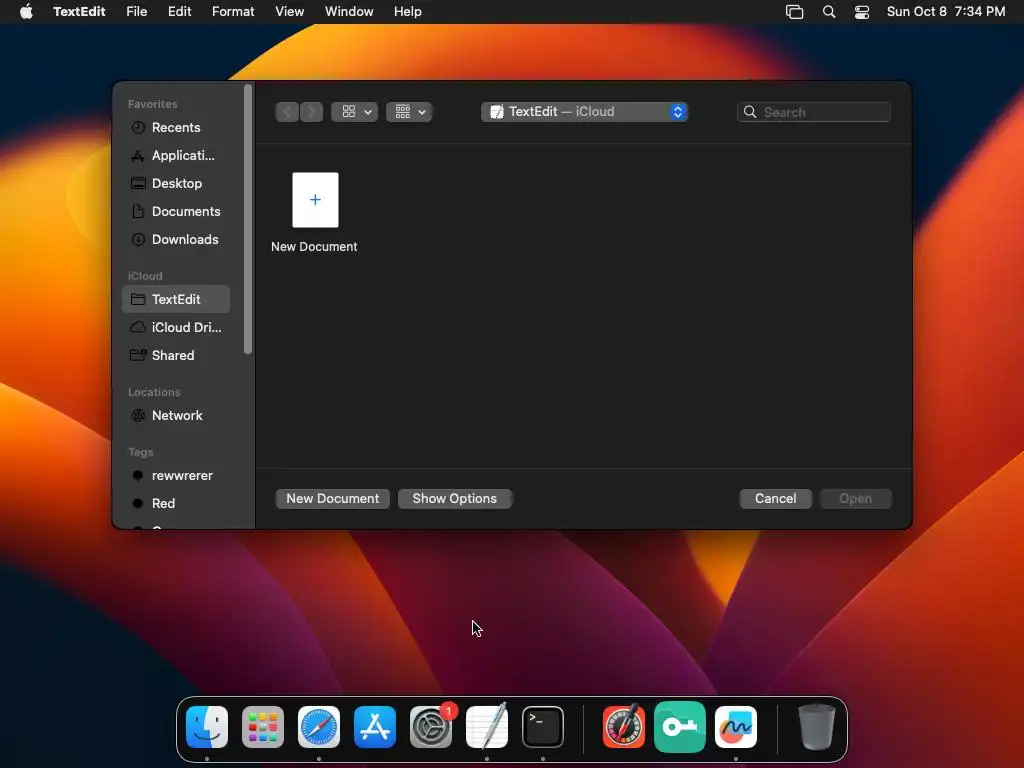
Task: Open the File menu
Action: coord(136,12)
